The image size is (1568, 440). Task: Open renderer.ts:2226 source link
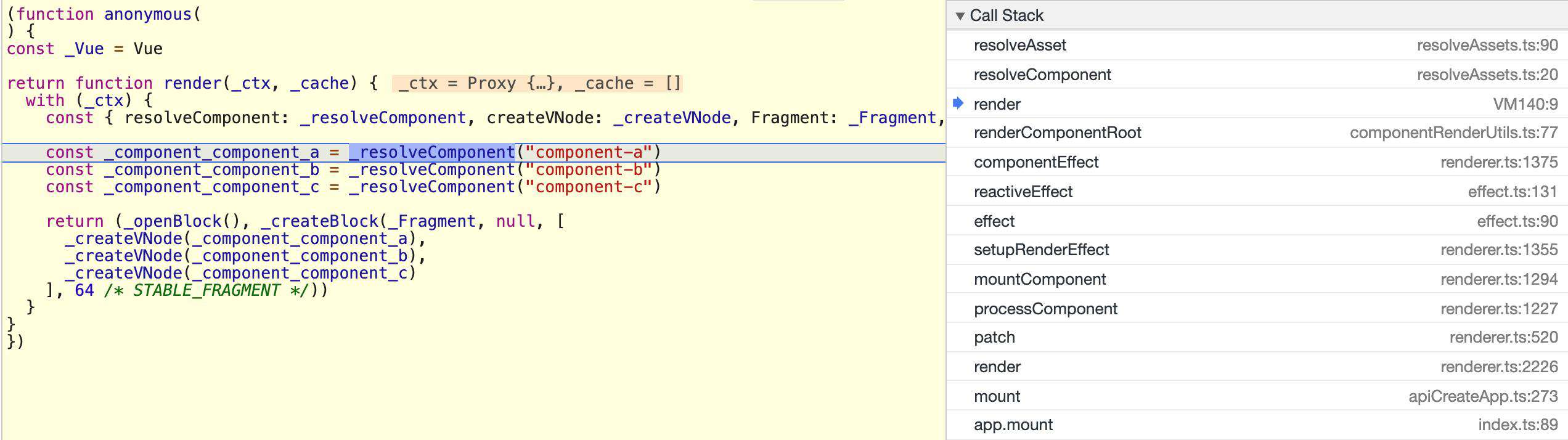click(x=1499, y=367)
